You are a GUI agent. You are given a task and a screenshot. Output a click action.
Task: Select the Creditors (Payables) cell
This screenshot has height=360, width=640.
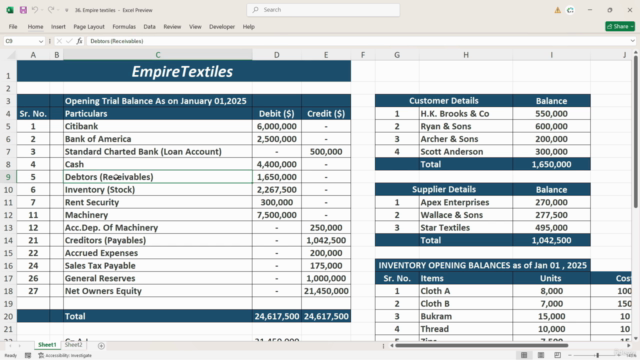pos(158,240)
